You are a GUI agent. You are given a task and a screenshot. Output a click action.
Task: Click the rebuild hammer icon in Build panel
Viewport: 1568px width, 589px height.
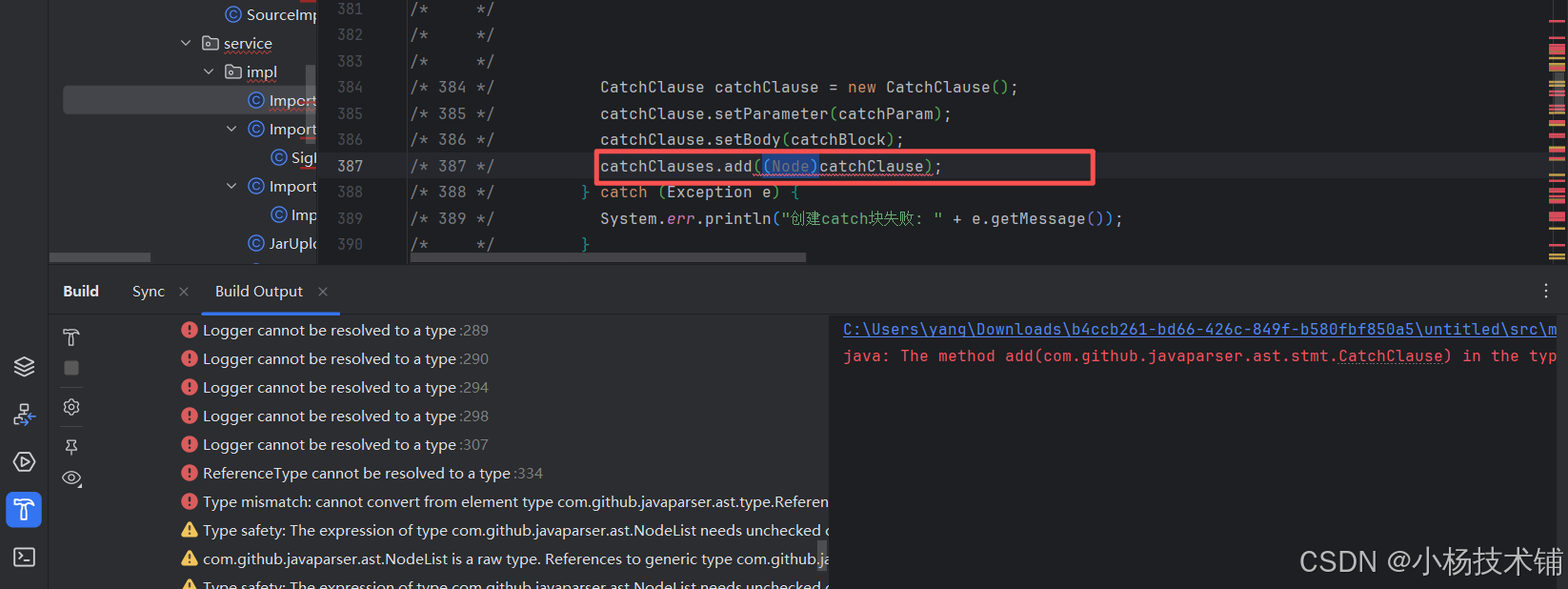pyautogui.click(x=71, y=337)
